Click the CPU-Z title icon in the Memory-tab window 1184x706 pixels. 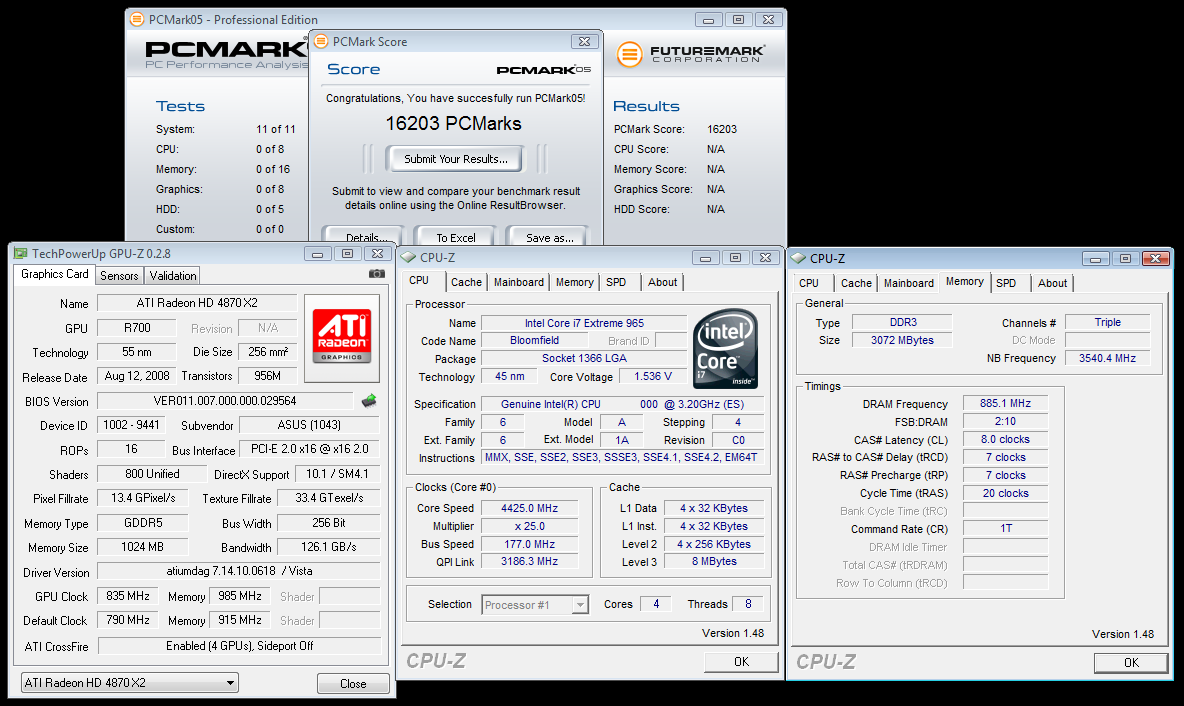click(x=798, y=258)
